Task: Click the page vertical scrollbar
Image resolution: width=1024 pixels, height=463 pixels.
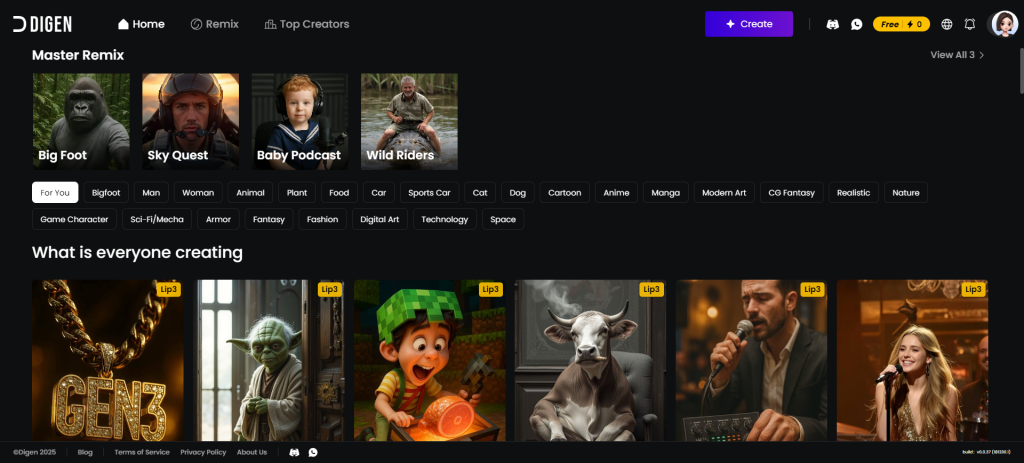Action: tap(1020, 69)
